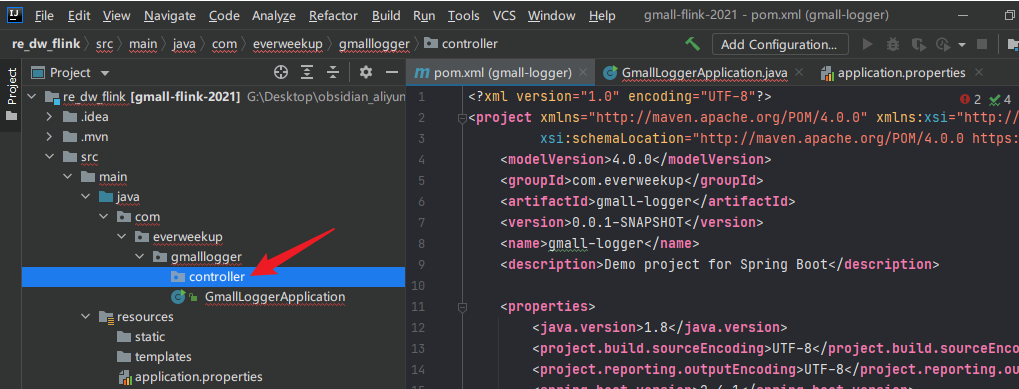Select re_dw_flink breadcrumb

pos(45,44)
